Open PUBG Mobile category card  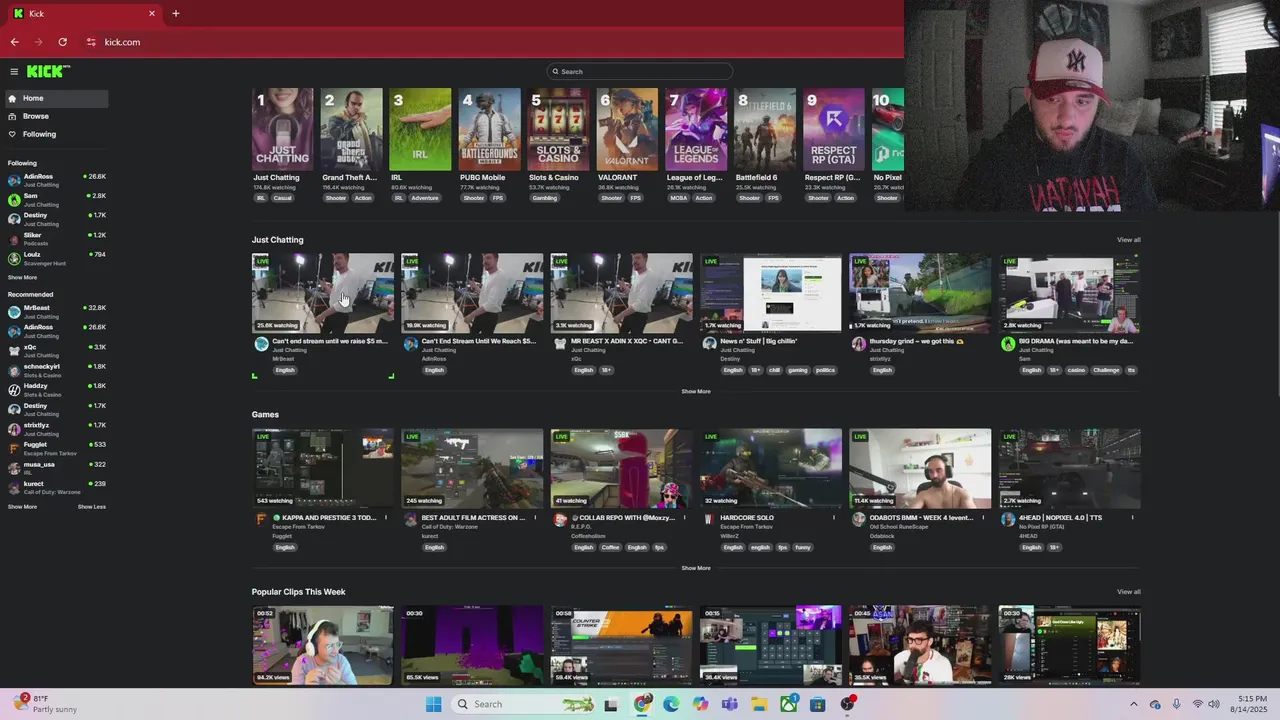pyautogui.click(x=490, y=129)
